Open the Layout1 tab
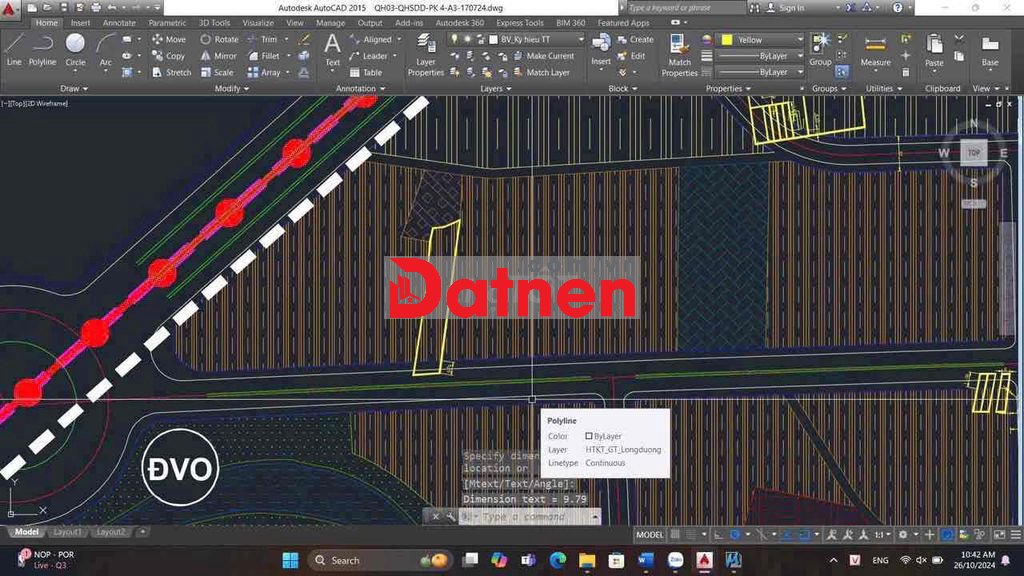This screenshot has width=1024, height=576. pos(68,532)
